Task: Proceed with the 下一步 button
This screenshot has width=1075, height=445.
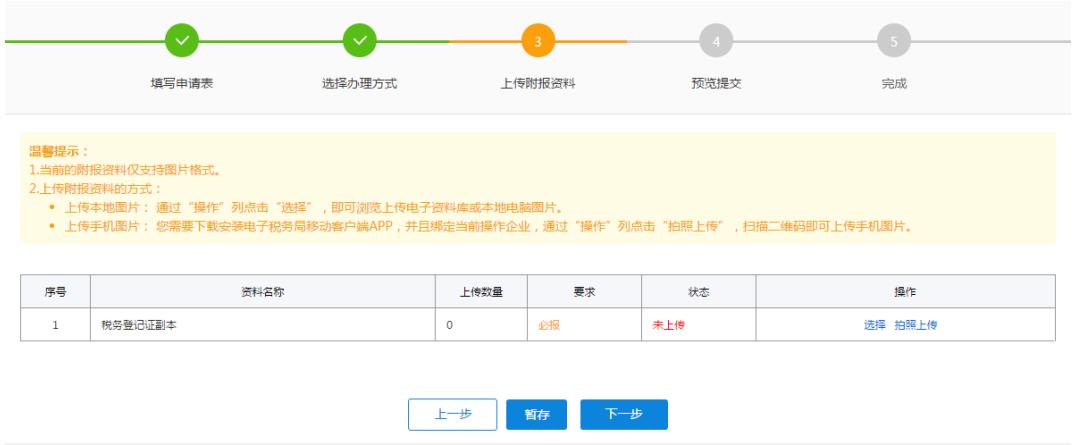Action: pos(623,413)
